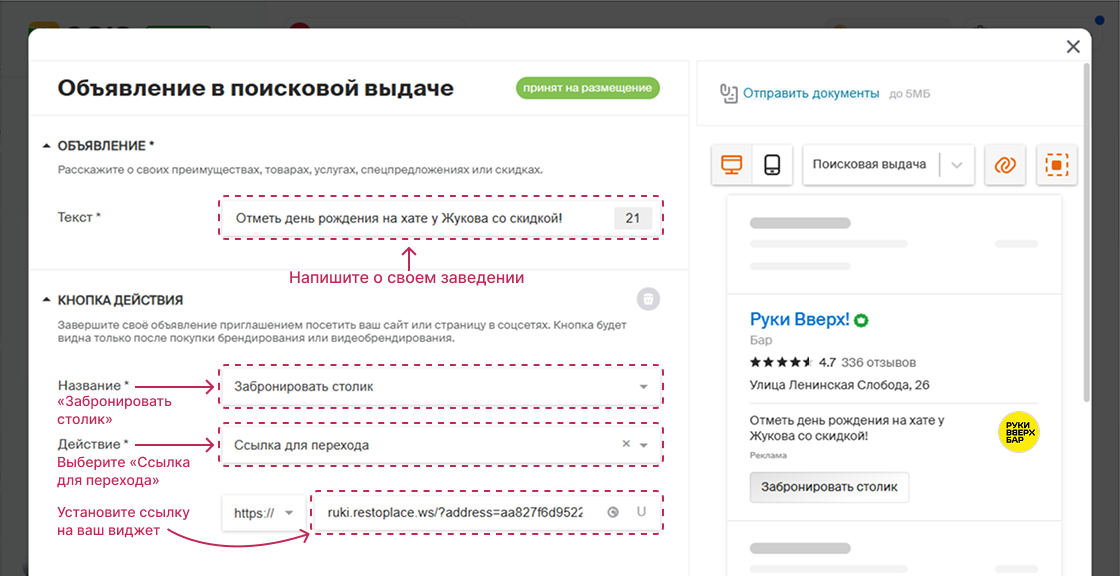
Task: Switch preview using the mobile phone icon
Action: pyautogui.click(x=773, y=164)
